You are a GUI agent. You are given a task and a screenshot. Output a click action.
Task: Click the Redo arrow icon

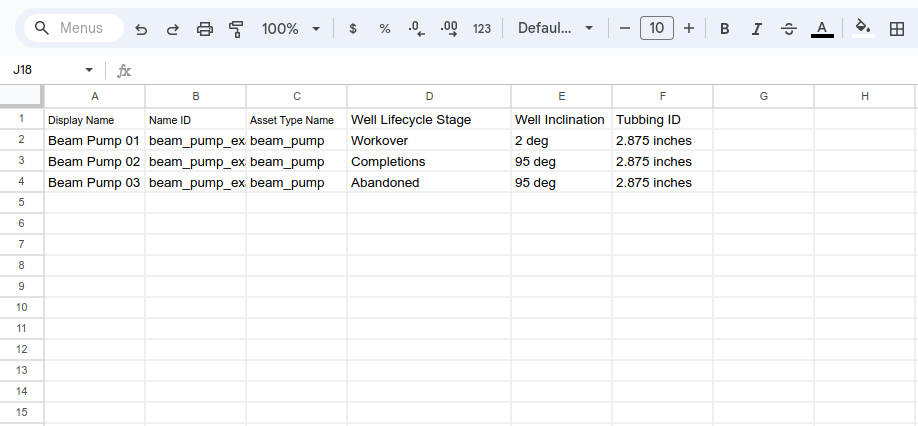(173, 29)
